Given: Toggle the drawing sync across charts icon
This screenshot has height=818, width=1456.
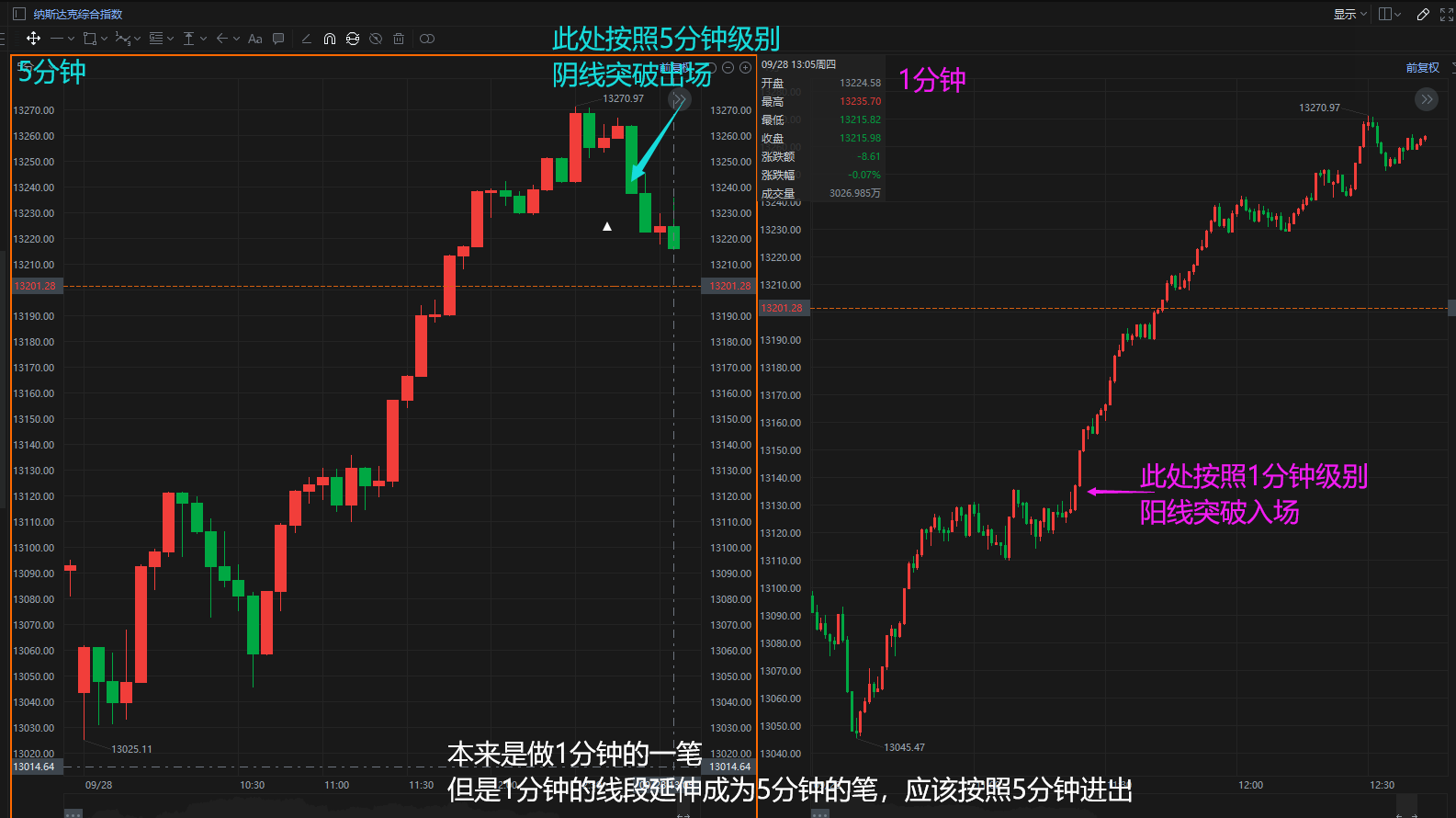Looking at the screenshot, I should tap(353, 39).
